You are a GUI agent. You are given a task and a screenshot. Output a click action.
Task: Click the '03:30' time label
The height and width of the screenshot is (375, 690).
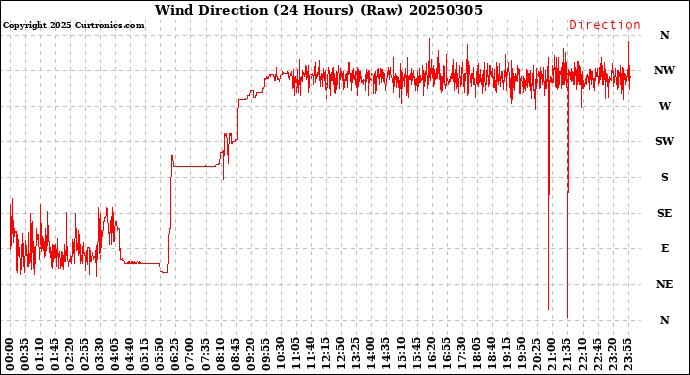pos(100,354)
